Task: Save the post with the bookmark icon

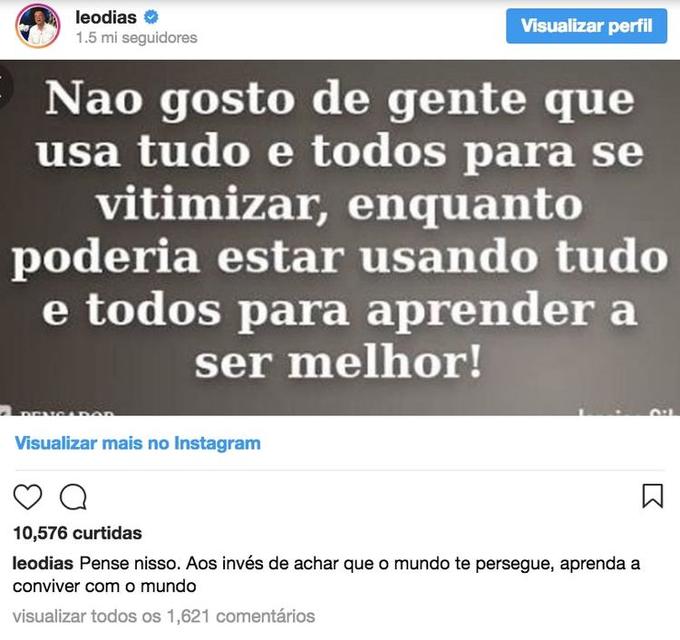Action: coord(652,496)
